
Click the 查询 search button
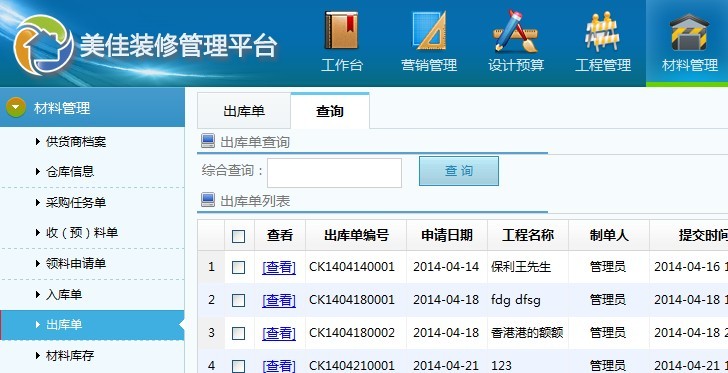coord(459,171)
